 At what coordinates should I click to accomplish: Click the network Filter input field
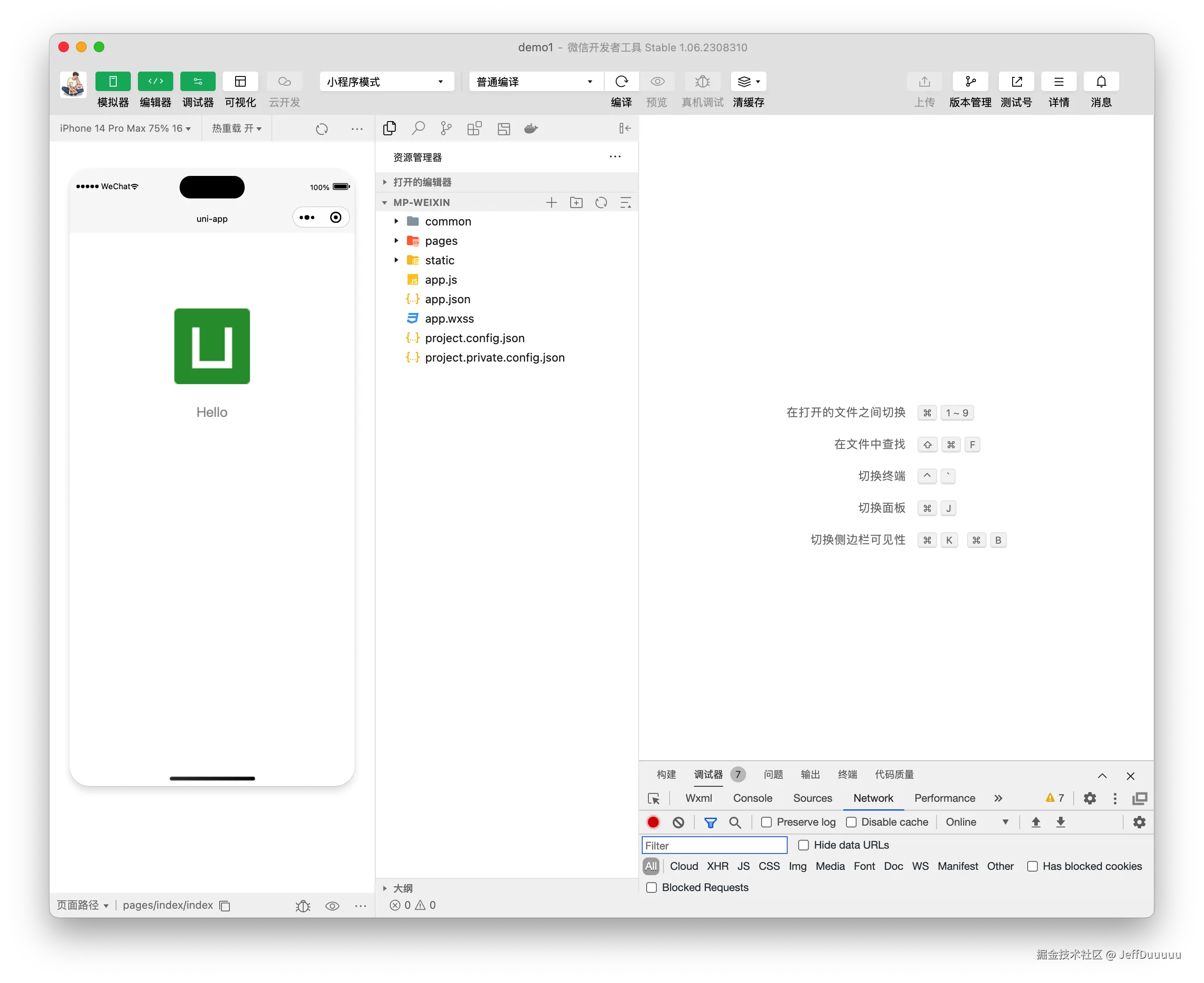pos(714,846)
